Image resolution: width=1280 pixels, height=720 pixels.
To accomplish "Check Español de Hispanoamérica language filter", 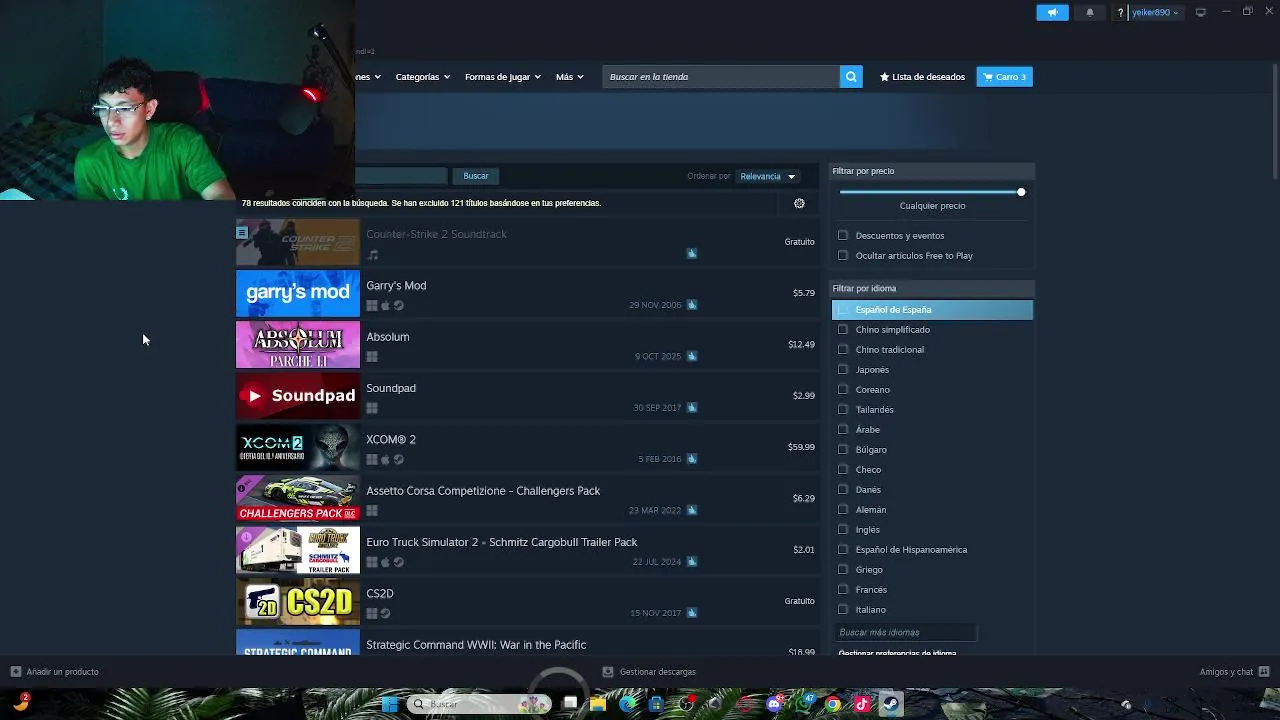I will (x=843, y=550).
